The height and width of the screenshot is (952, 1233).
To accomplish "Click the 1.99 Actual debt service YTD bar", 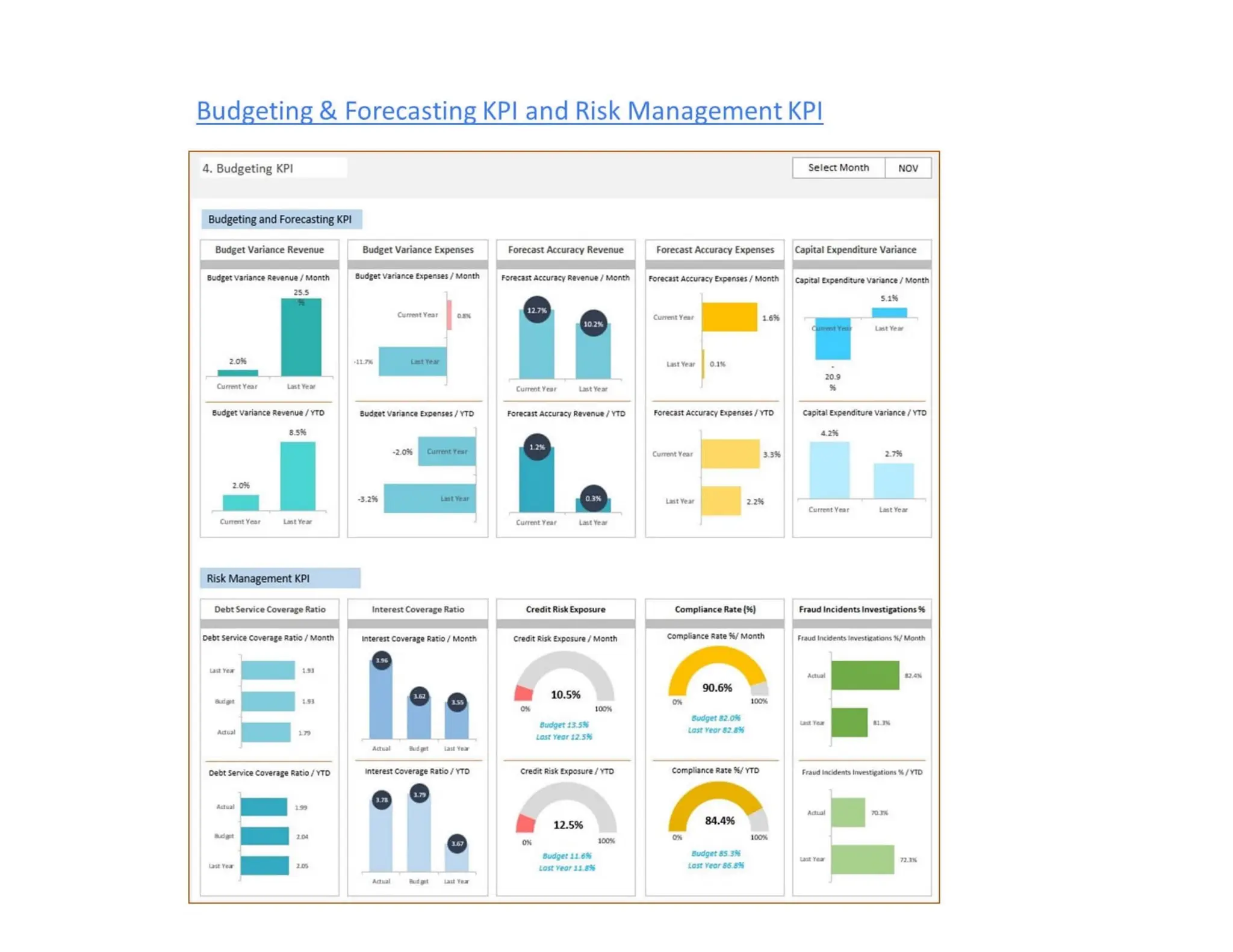I will click(x=264, y=807).
